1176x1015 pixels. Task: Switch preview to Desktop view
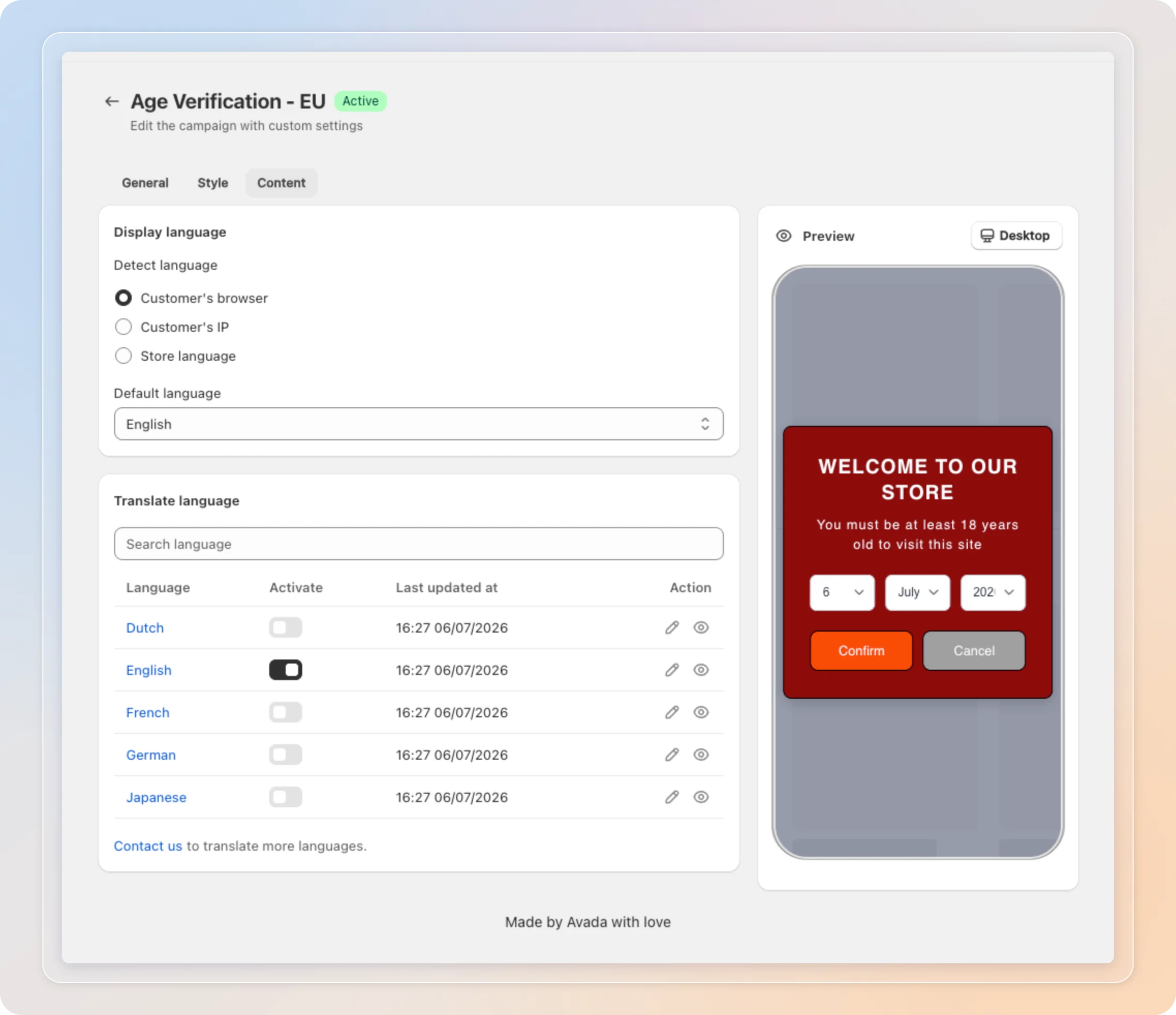(1016, 236)
